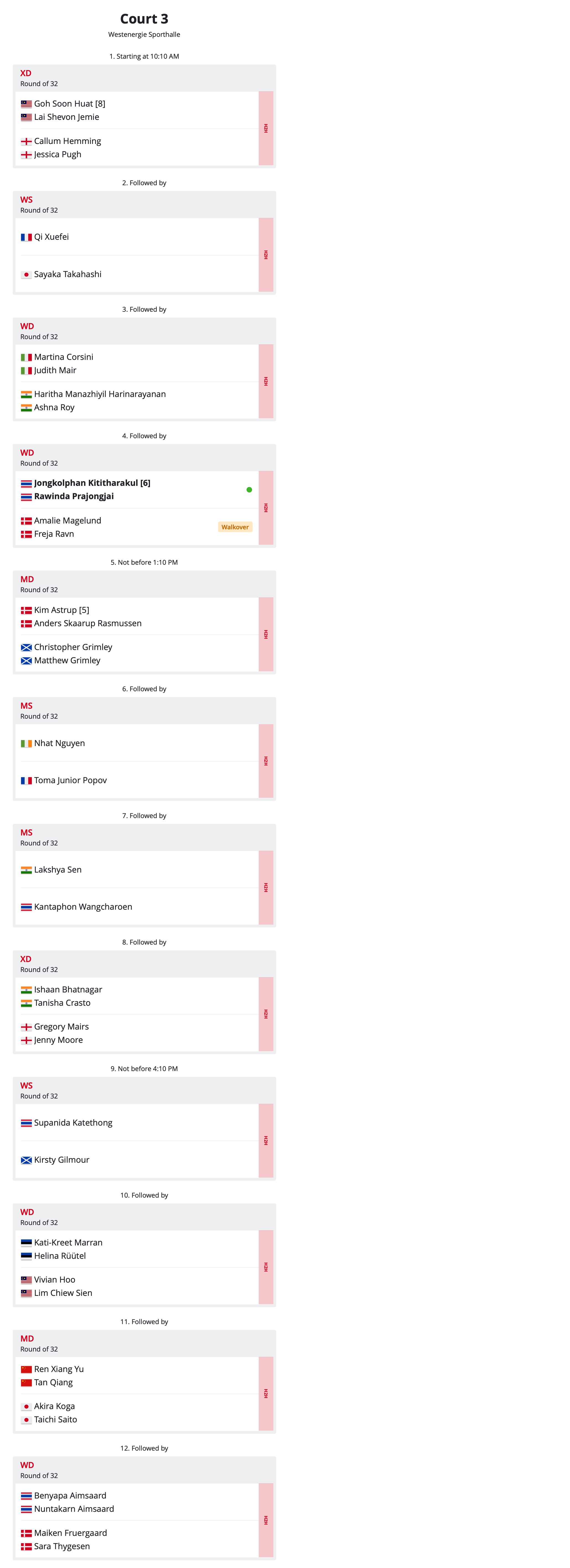This screenshot has height=1568, width=570.
Task: Click the Malaysia flag beside Goh Soon Huat
Action: tap(26, 104)
